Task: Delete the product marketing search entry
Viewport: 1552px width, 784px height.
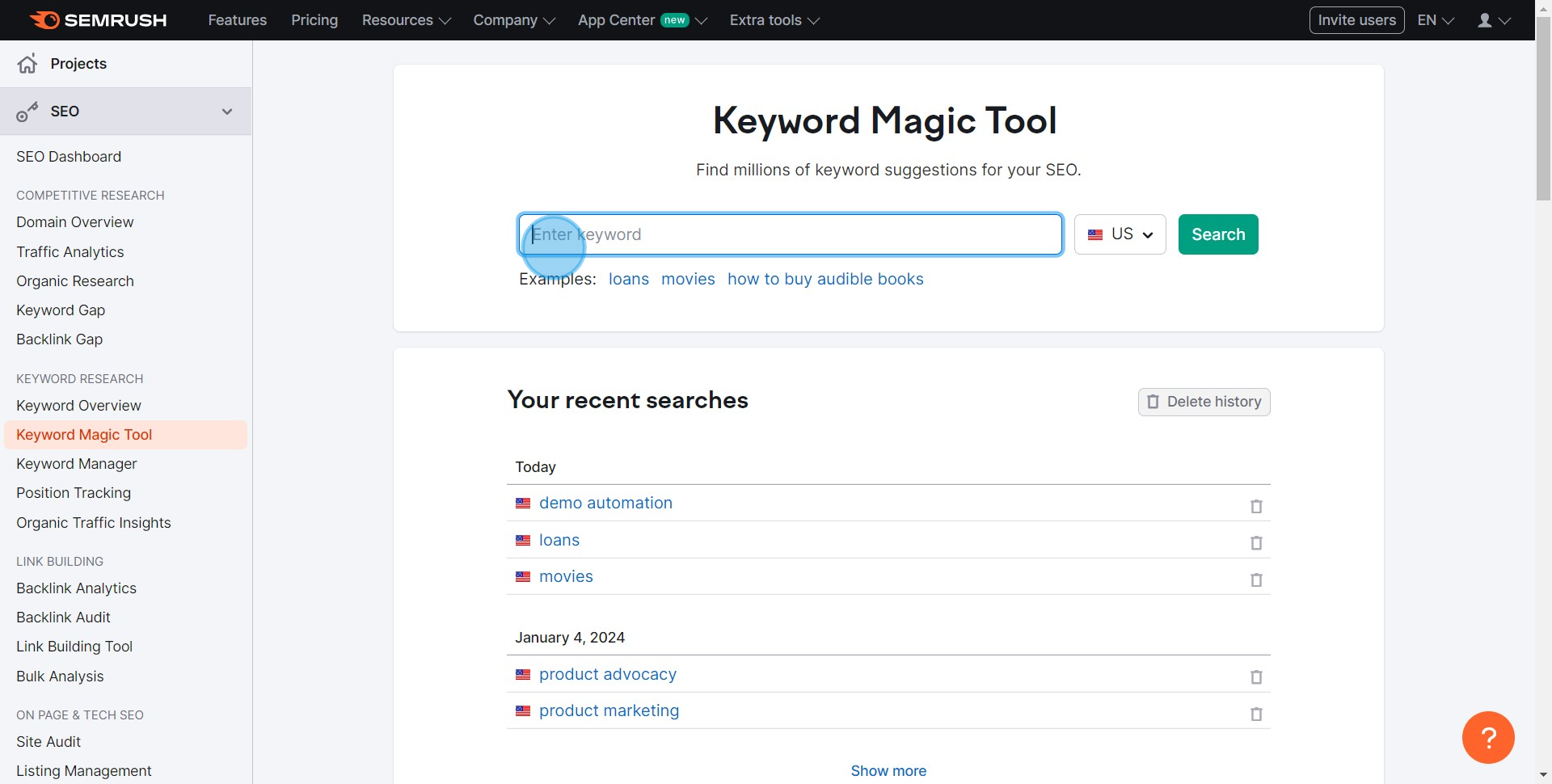Action: pyautogui.click(x=1256, y=714)
